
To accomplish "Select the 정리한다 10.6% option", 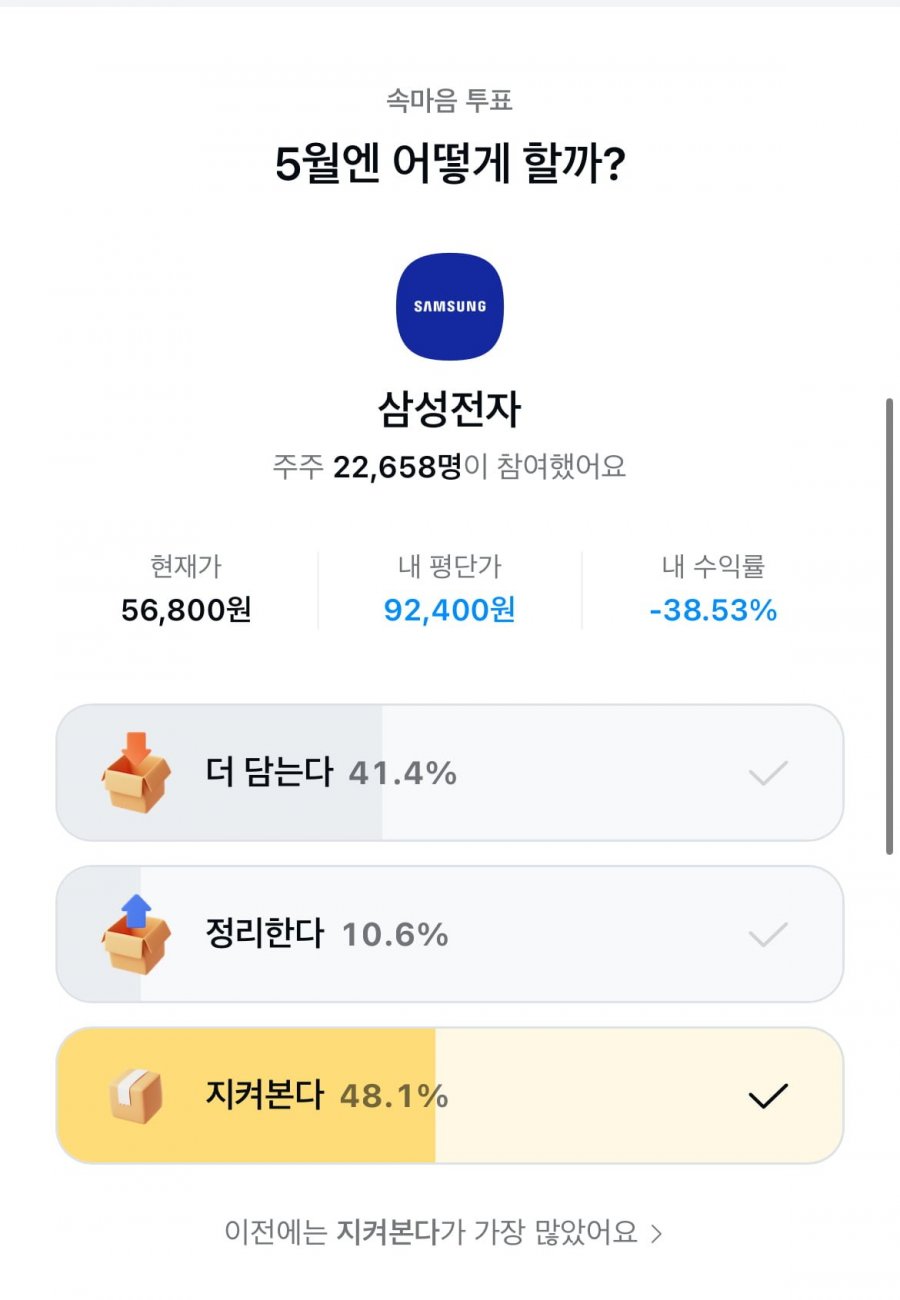I will tap(450, 934).
